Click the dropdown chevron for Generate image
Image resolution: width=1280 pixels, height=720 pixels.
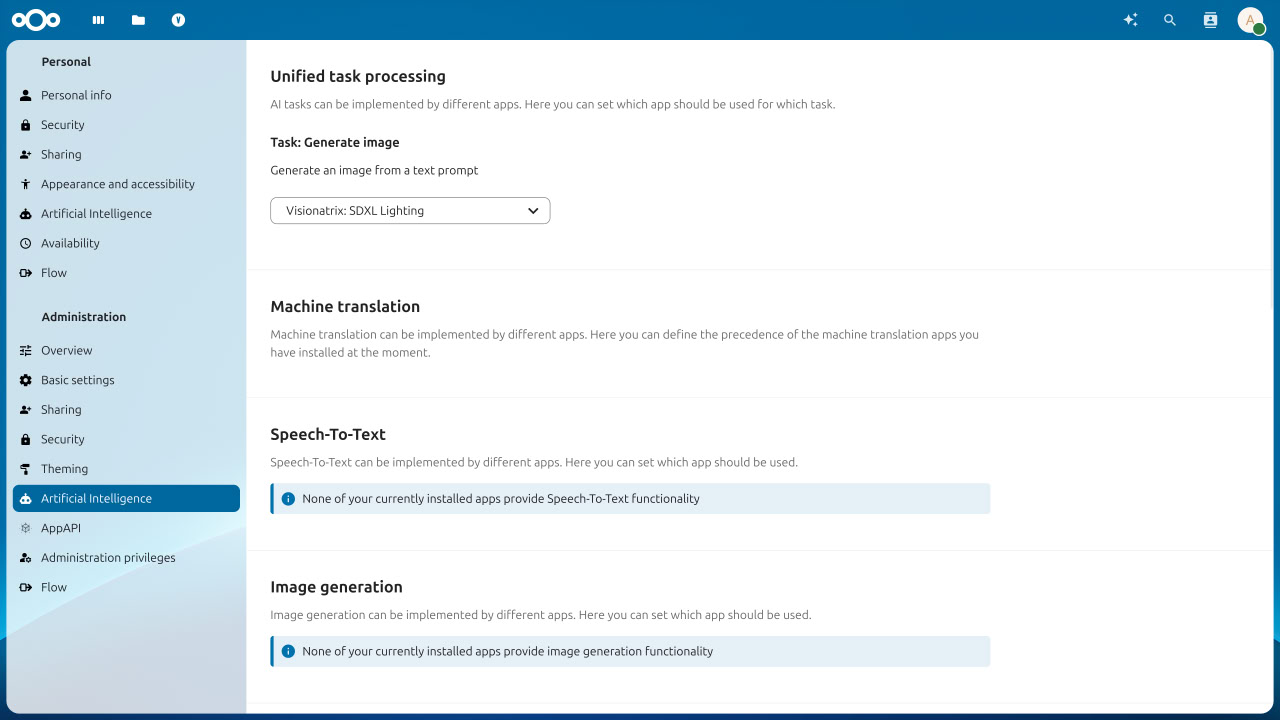pyautogui.click(x=533, y=211)
